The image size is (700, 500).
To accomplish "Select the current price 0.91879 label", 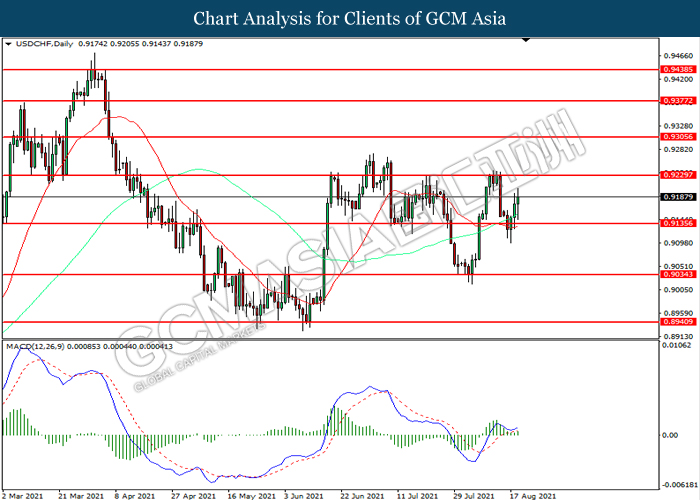I will [x=678, y=197].
